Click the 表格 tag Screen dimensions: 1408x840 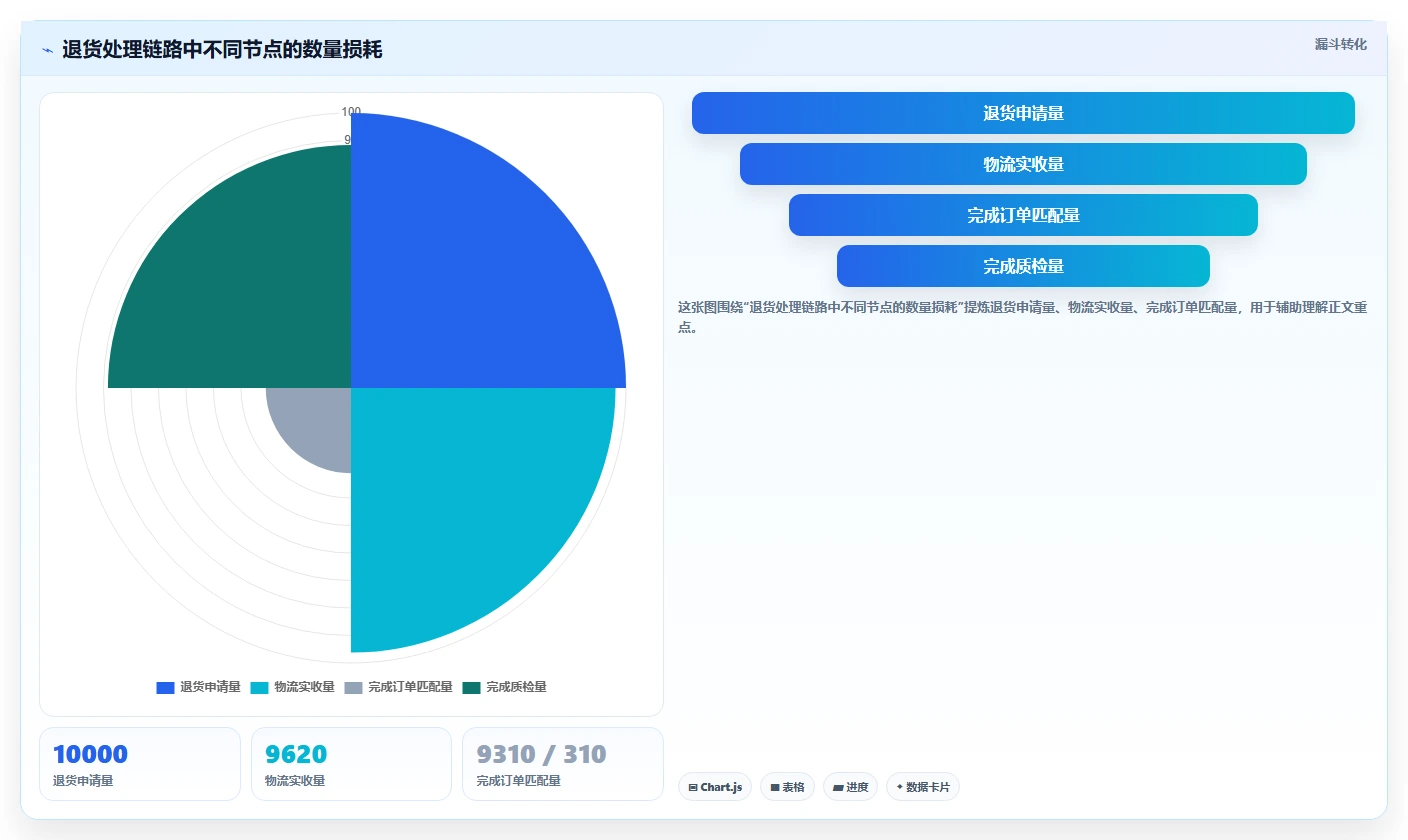787,787
